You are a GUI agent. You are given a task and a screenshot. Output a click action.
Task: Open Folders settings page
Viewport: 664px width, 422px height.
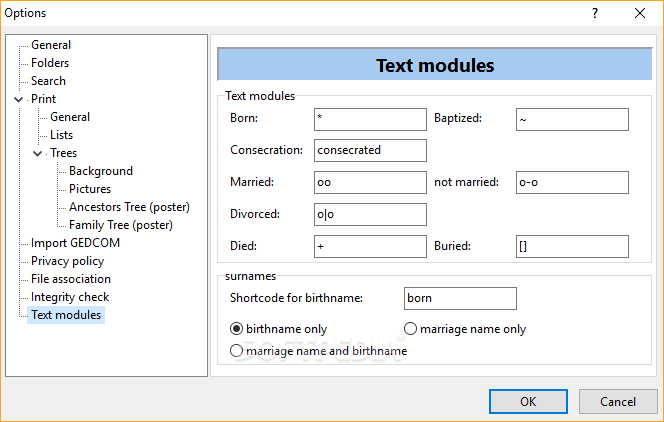[50, 63]
